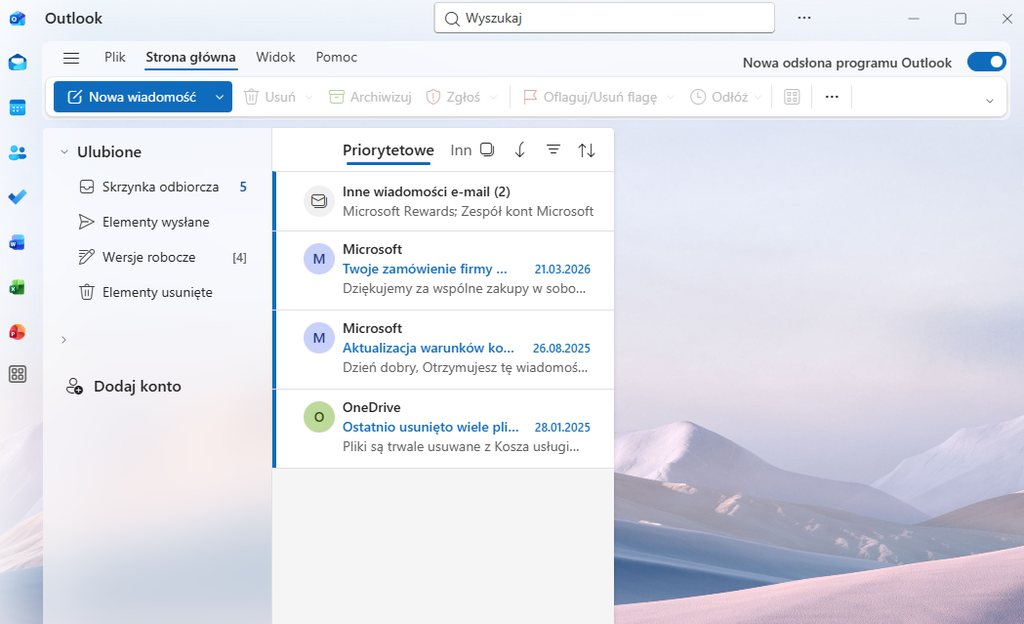Open the Pomoc ribbon tab
Screen dimensions: 1024x624
pyautogui.click(x=336, y=57)
